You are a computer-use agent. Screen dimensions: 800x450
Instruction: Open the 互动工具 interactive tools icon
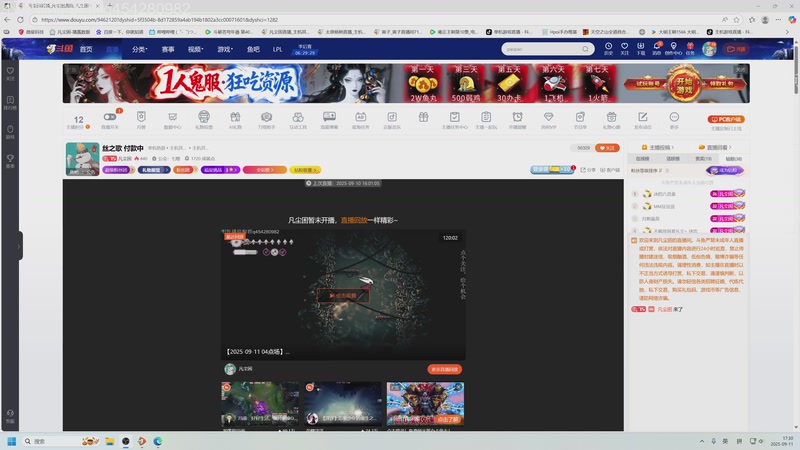pyautogui.click(x=298, y=119)
